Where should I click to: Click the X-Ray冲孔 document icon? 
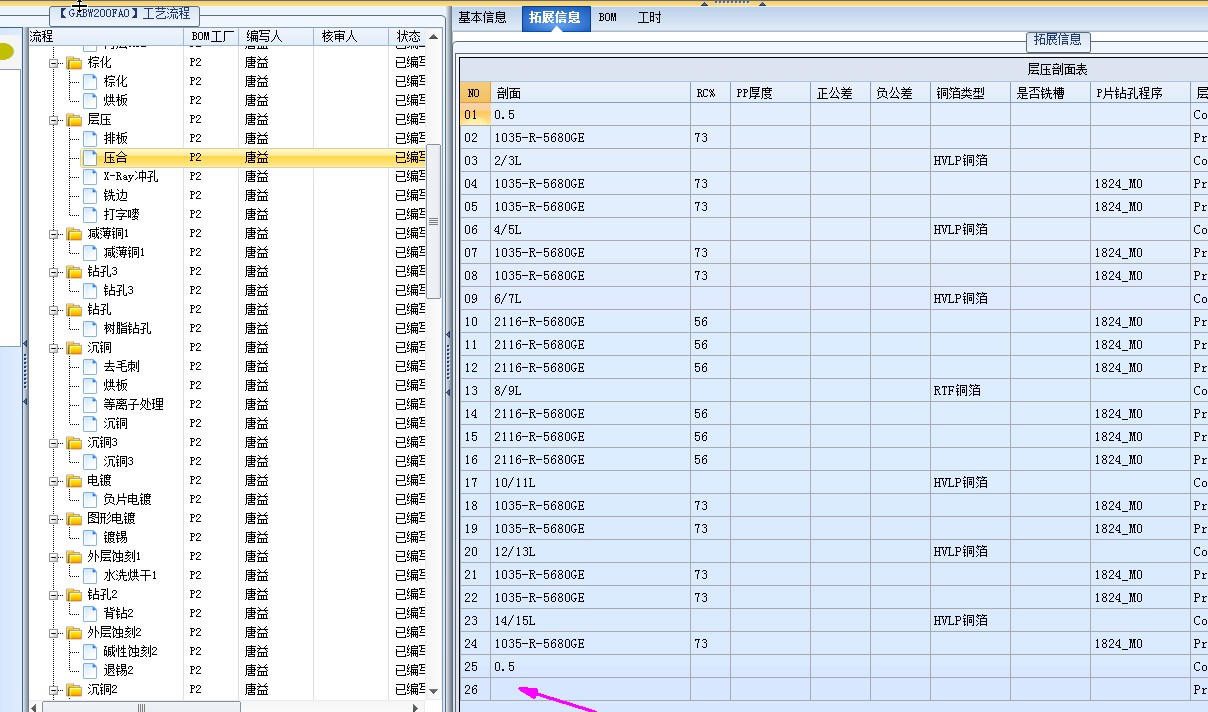click(x=91, y=176)
